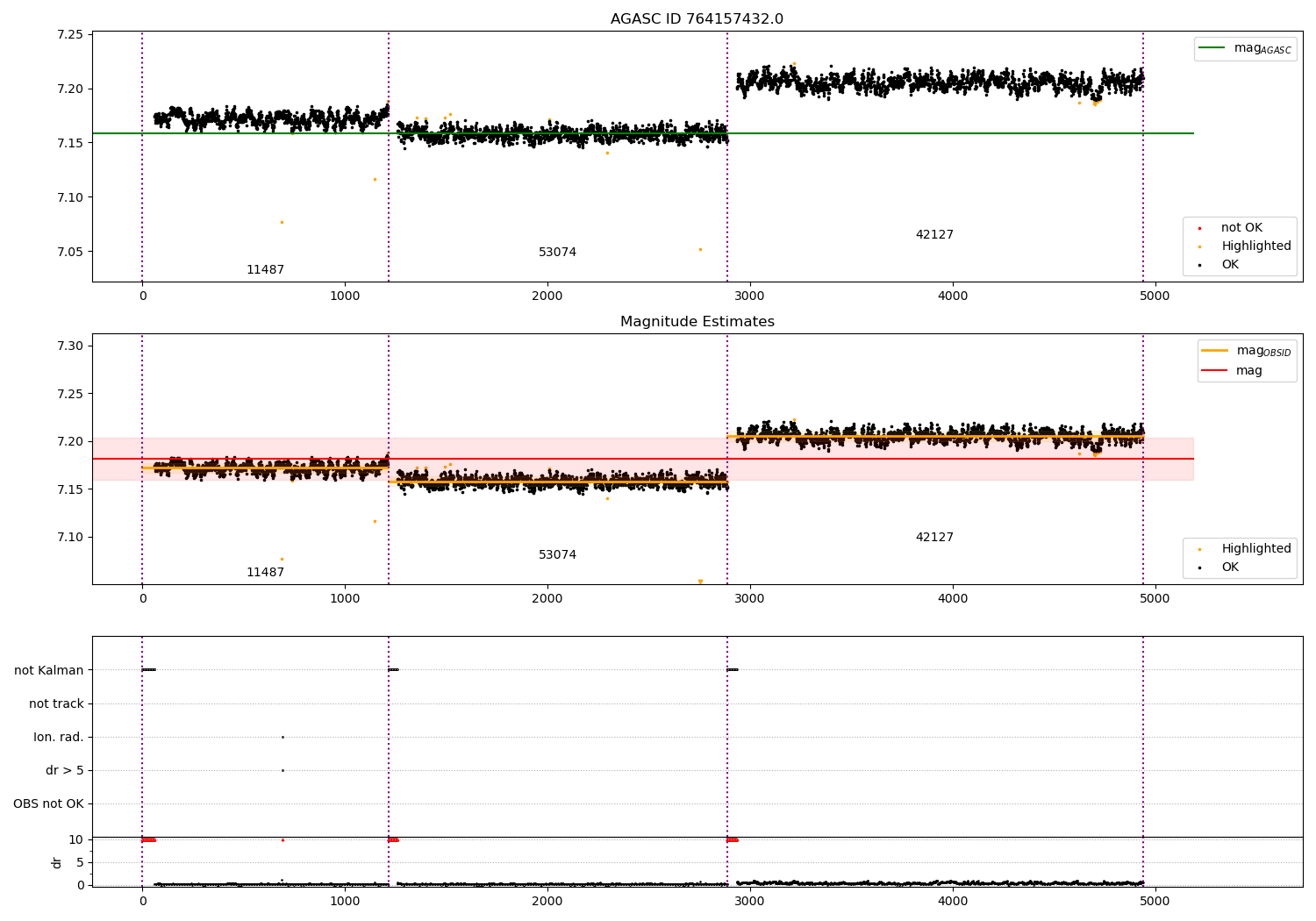Image resolution: width=1316 pixels, height=921 pixels.
Task: Select the mag AGASC legend entry
Action: click(x=1245, y=48)
